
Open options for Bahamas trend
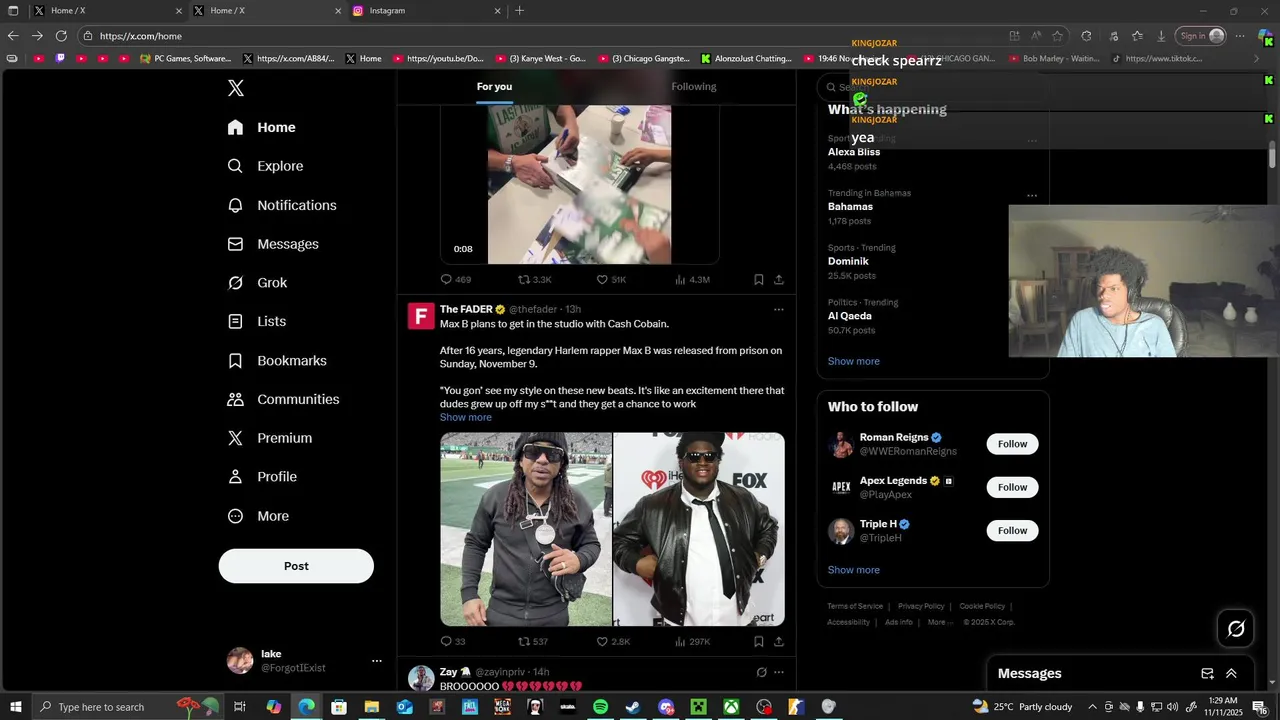click(1032, 196)
